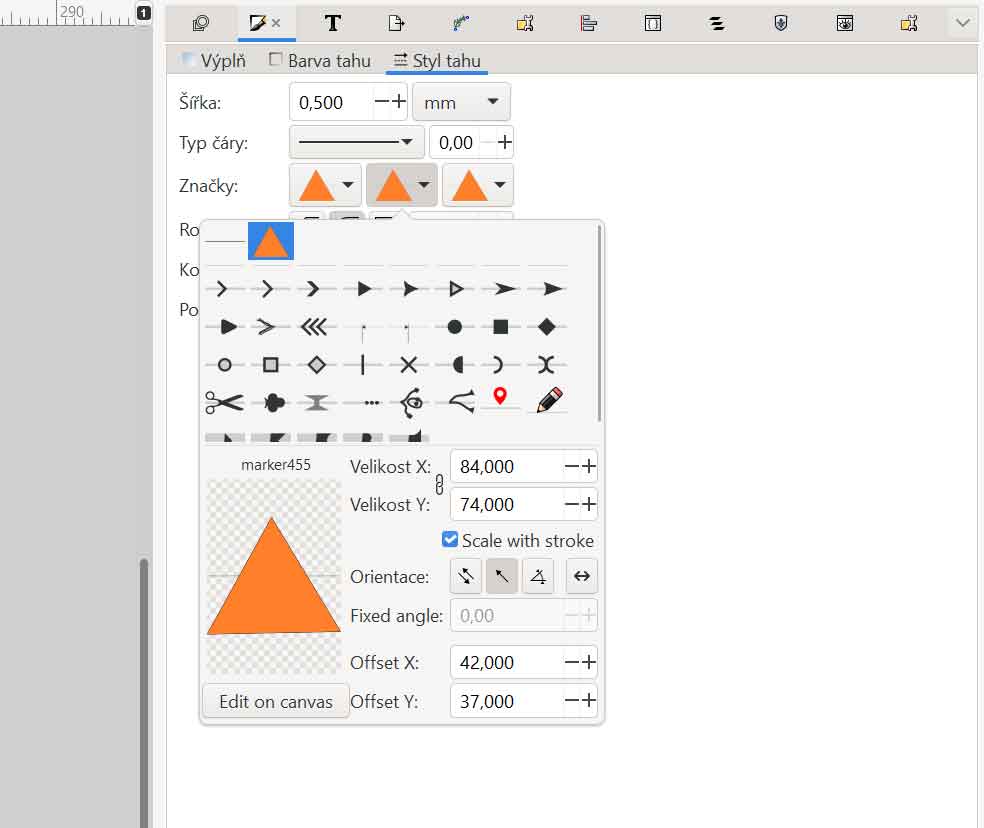The height and width of the screenshot is (828, 984).
Task: Click the lock aspect ratio chain icon
Action: point(439,485)
